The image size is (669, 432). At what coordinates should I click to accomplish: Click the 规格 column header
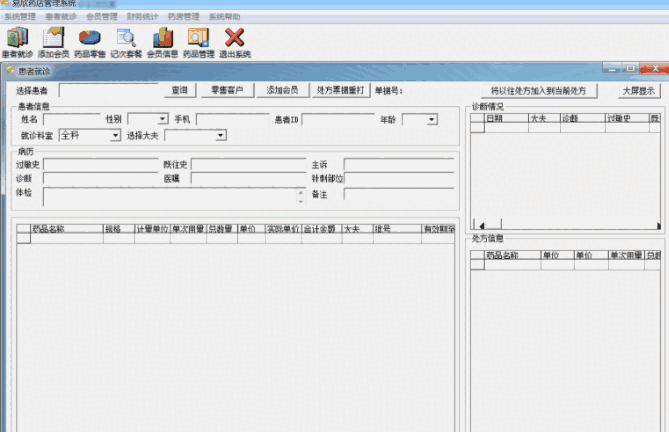[x=119, y=229]
